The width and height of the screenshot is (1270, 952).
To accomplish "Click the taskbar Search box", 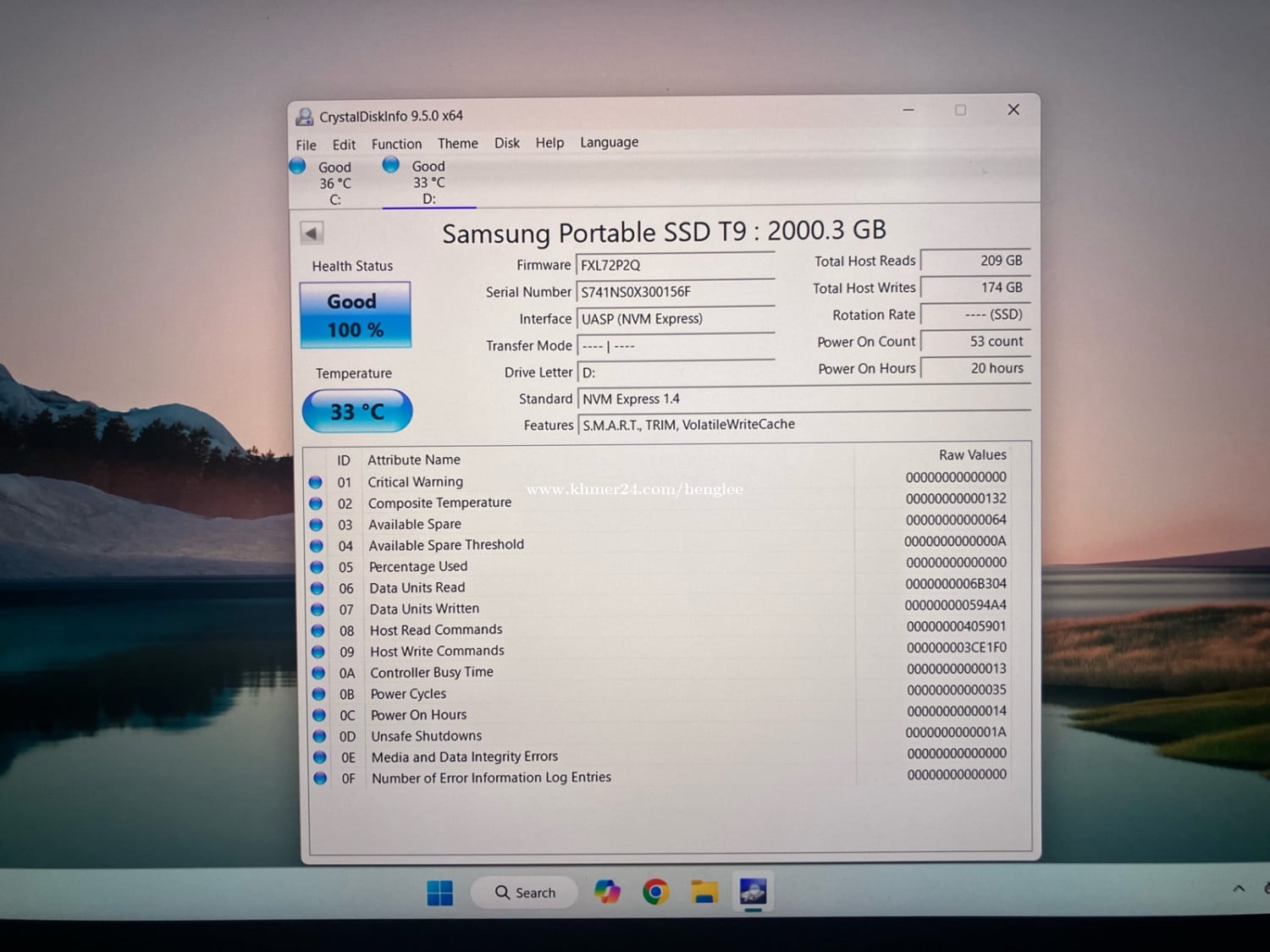I will tap(525, 892).
